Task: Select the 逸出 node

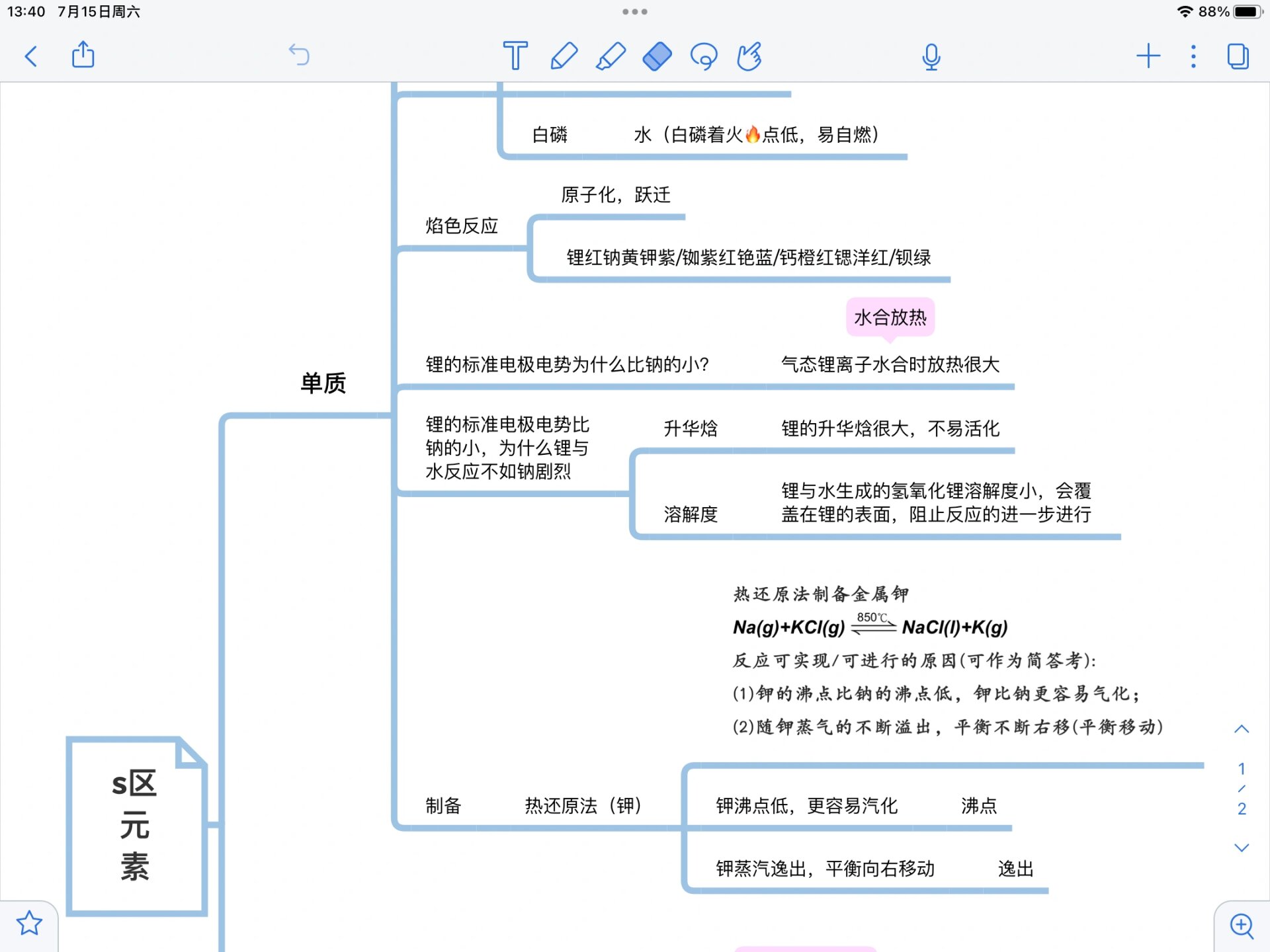Action: [1015, 868]
